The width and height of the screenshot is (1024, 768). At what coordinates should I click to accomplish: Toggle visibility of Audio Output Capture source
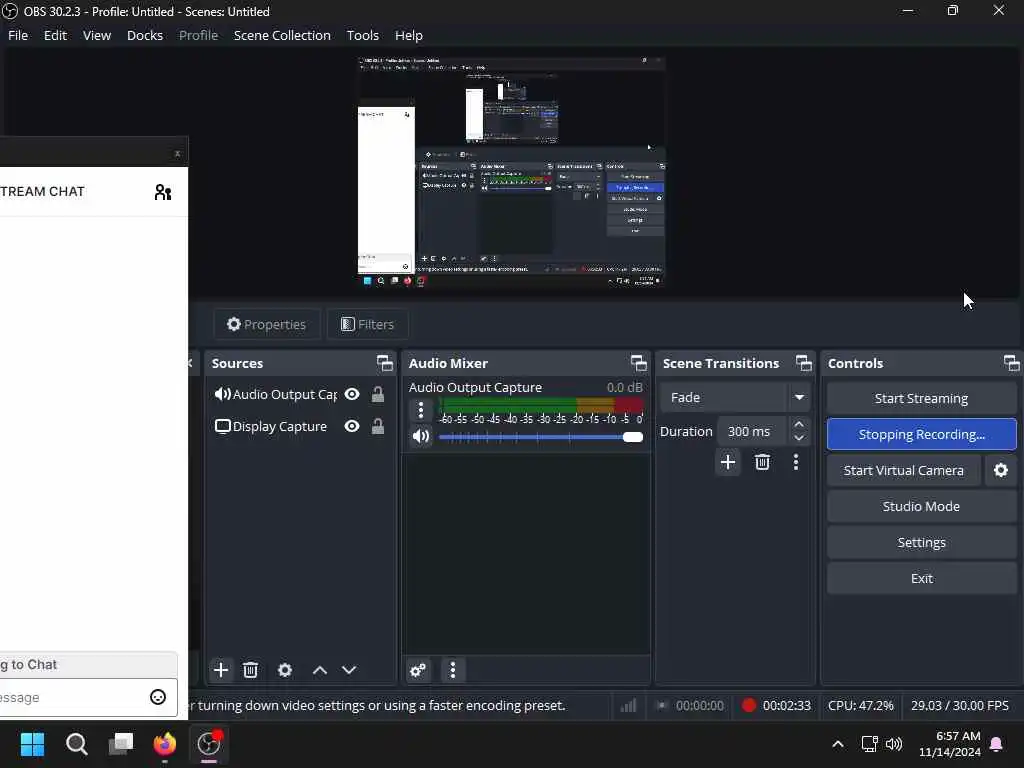(352, 394)
